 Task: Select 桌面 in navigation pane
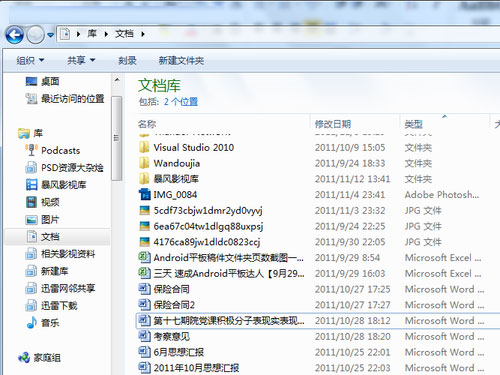(50, 81)
